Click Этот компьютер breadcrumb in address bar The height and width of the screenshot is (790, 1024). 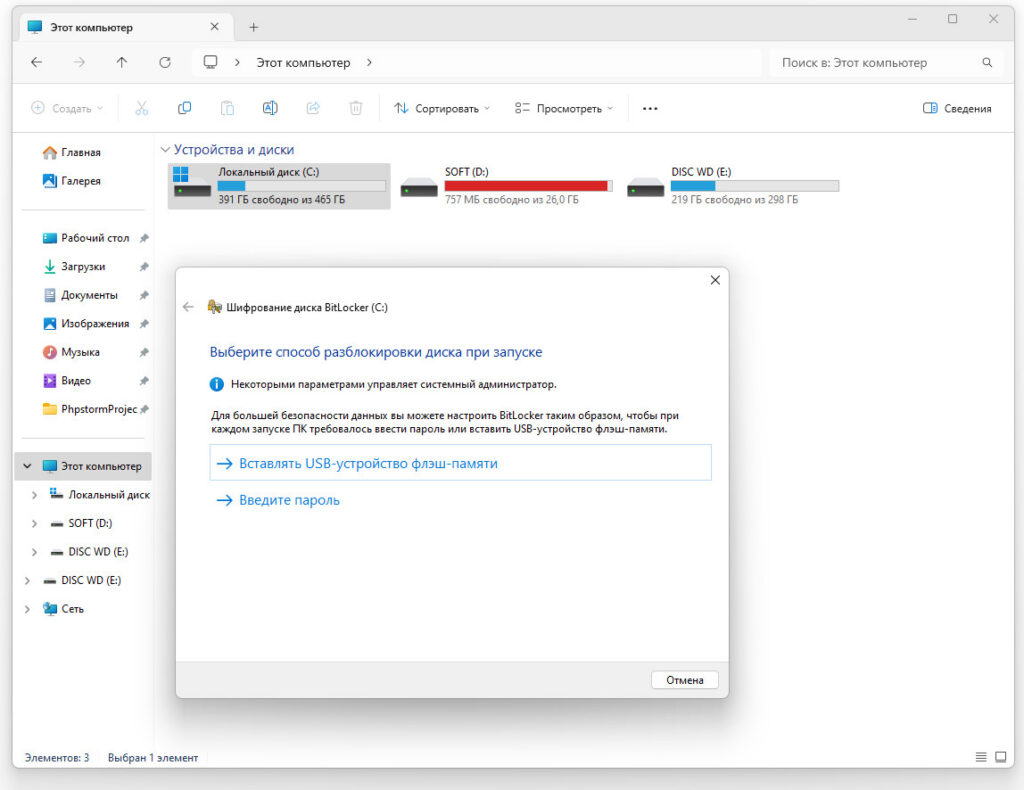[303, 63]
